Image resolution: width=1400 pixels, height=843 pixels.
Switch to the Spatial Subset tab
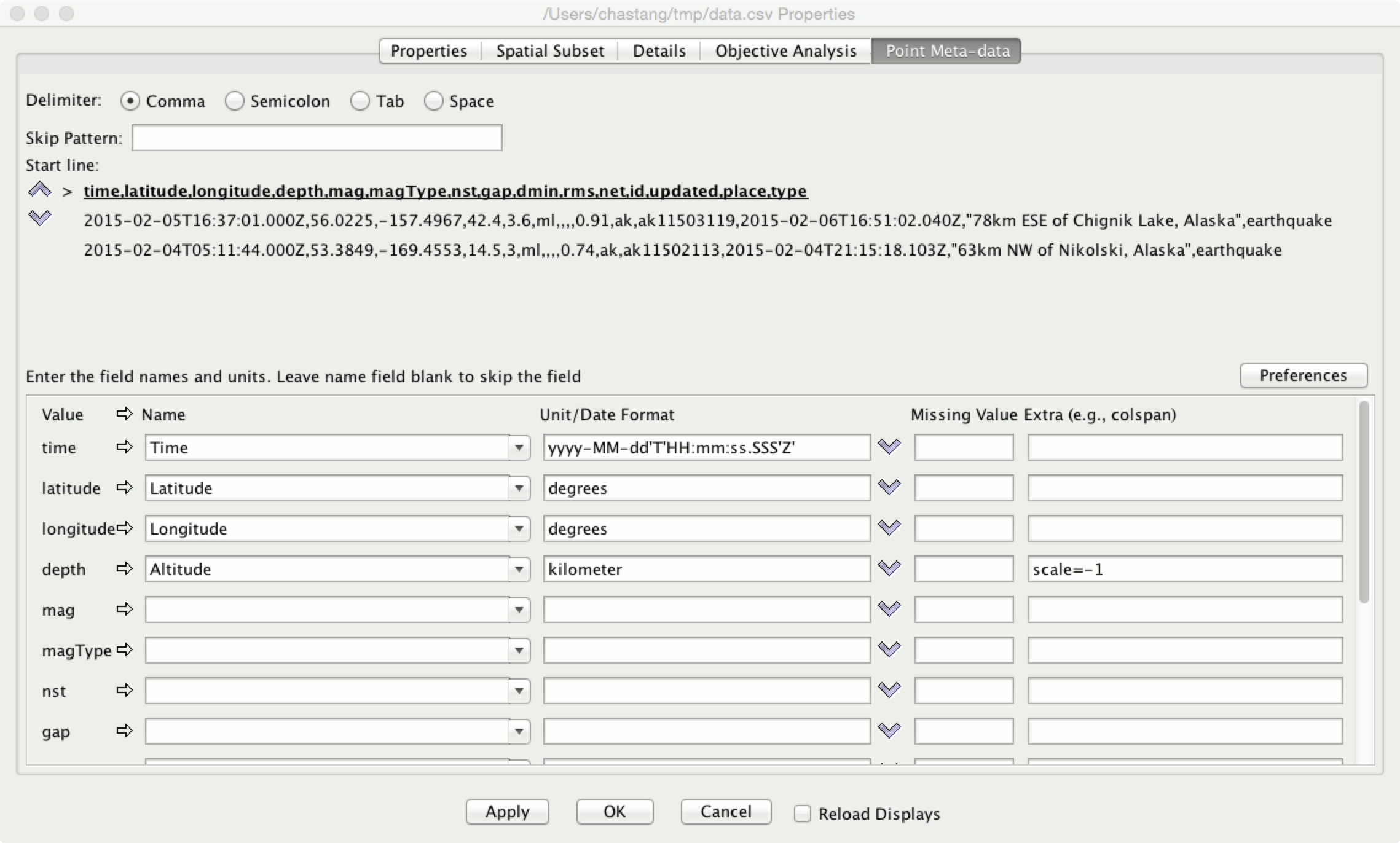click(549, 51)
